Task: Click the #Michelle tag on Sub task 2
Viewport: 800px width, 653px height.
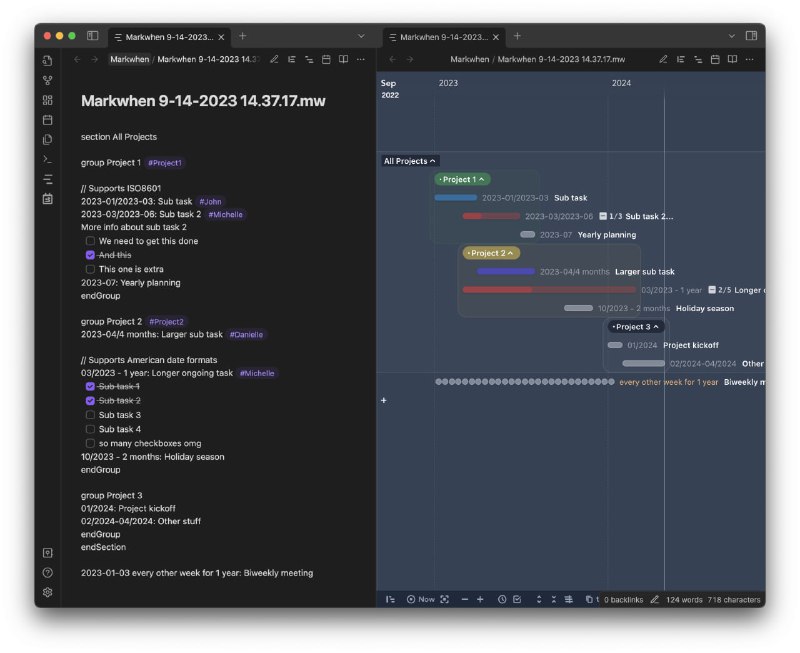Action: pyautogui.click(x=225, y=214)
